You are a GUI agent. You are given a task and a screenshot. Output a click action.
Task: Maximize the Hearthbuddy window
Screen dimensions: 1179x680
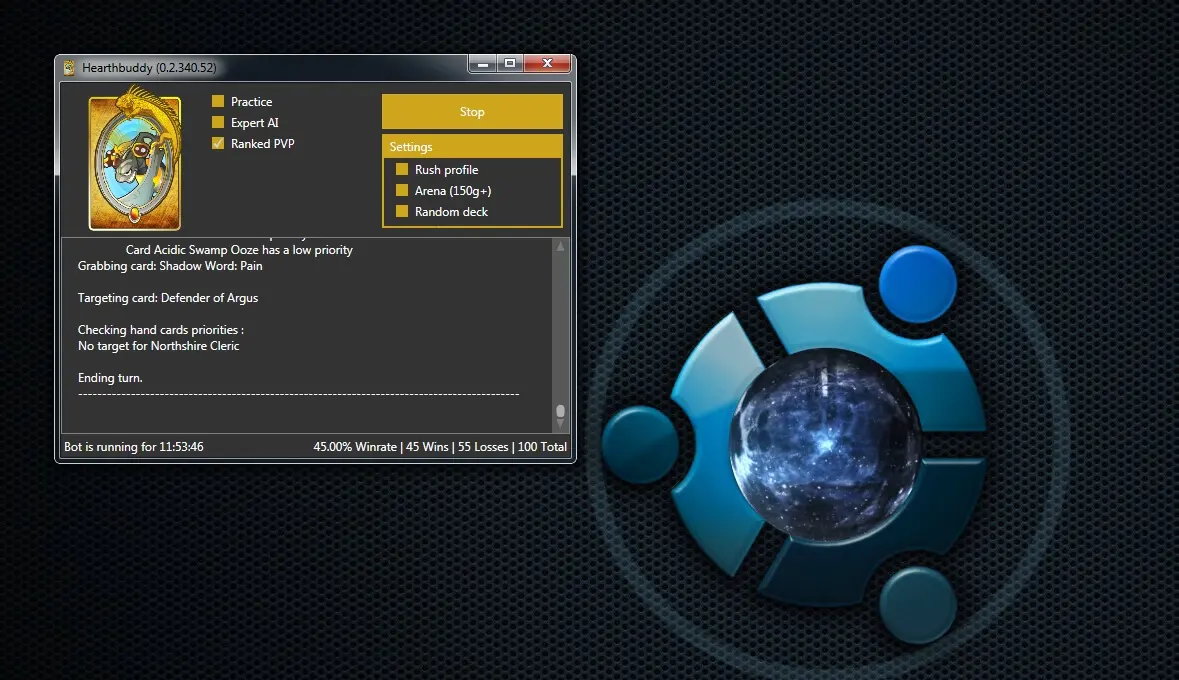[x=510, y=64]
